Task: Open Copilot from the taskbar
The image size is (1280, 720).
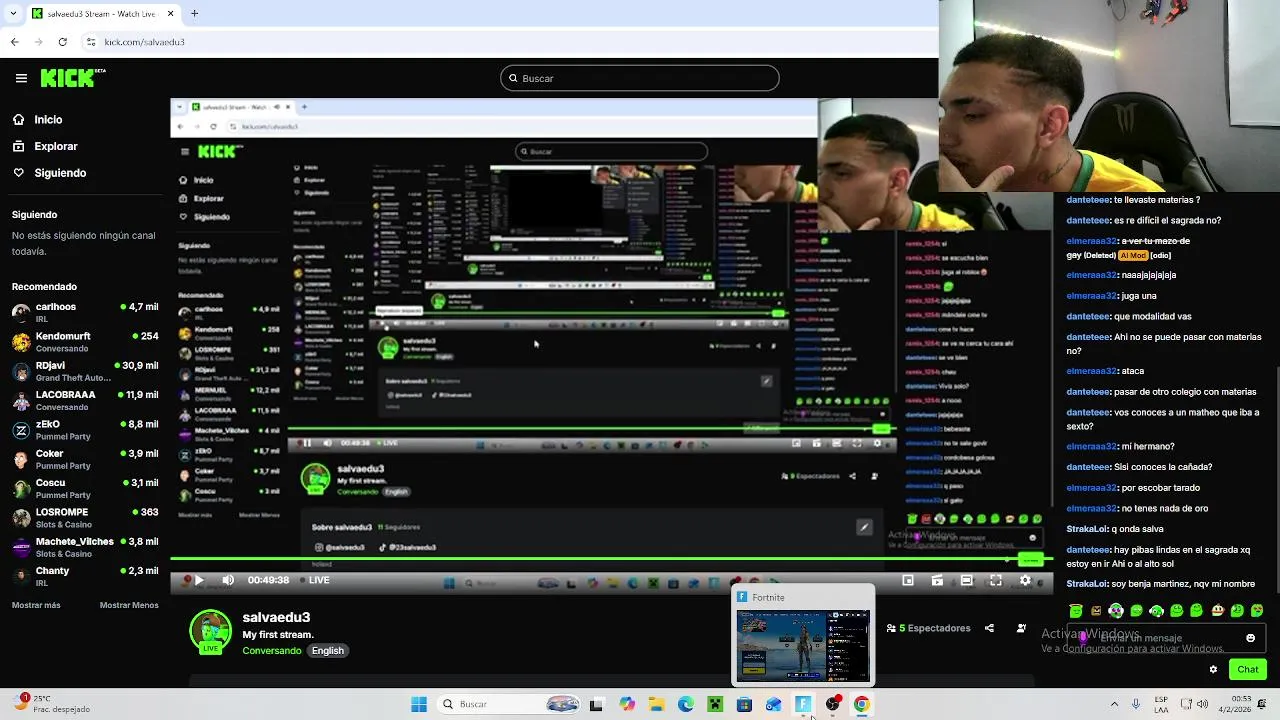Action: click(x=627, y=704)
